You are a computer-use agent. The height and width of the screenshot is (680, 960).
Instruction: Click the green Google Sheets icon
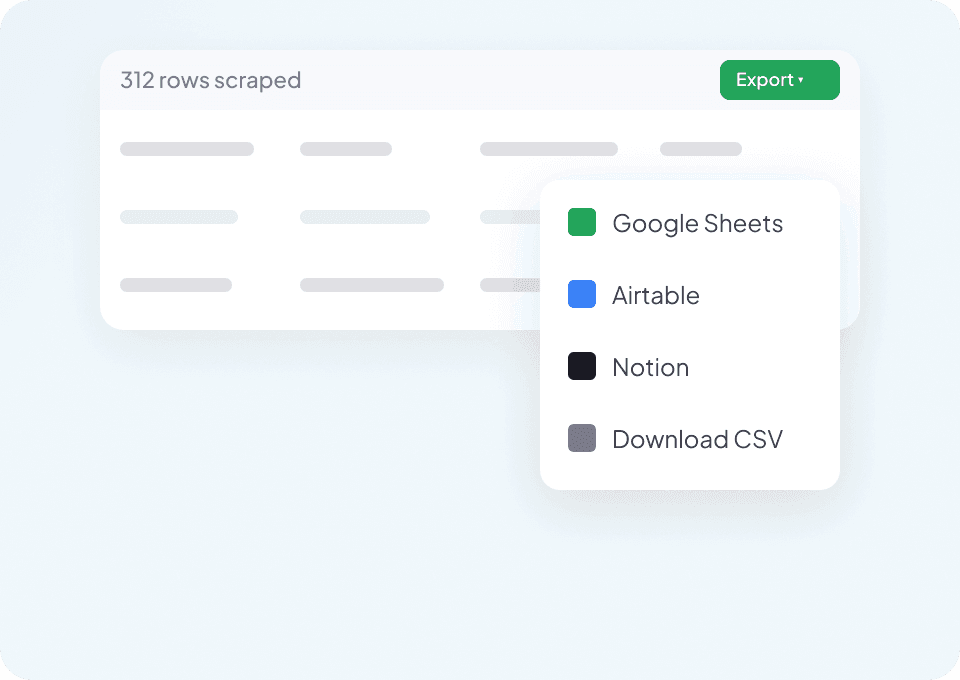coord(582,222)
